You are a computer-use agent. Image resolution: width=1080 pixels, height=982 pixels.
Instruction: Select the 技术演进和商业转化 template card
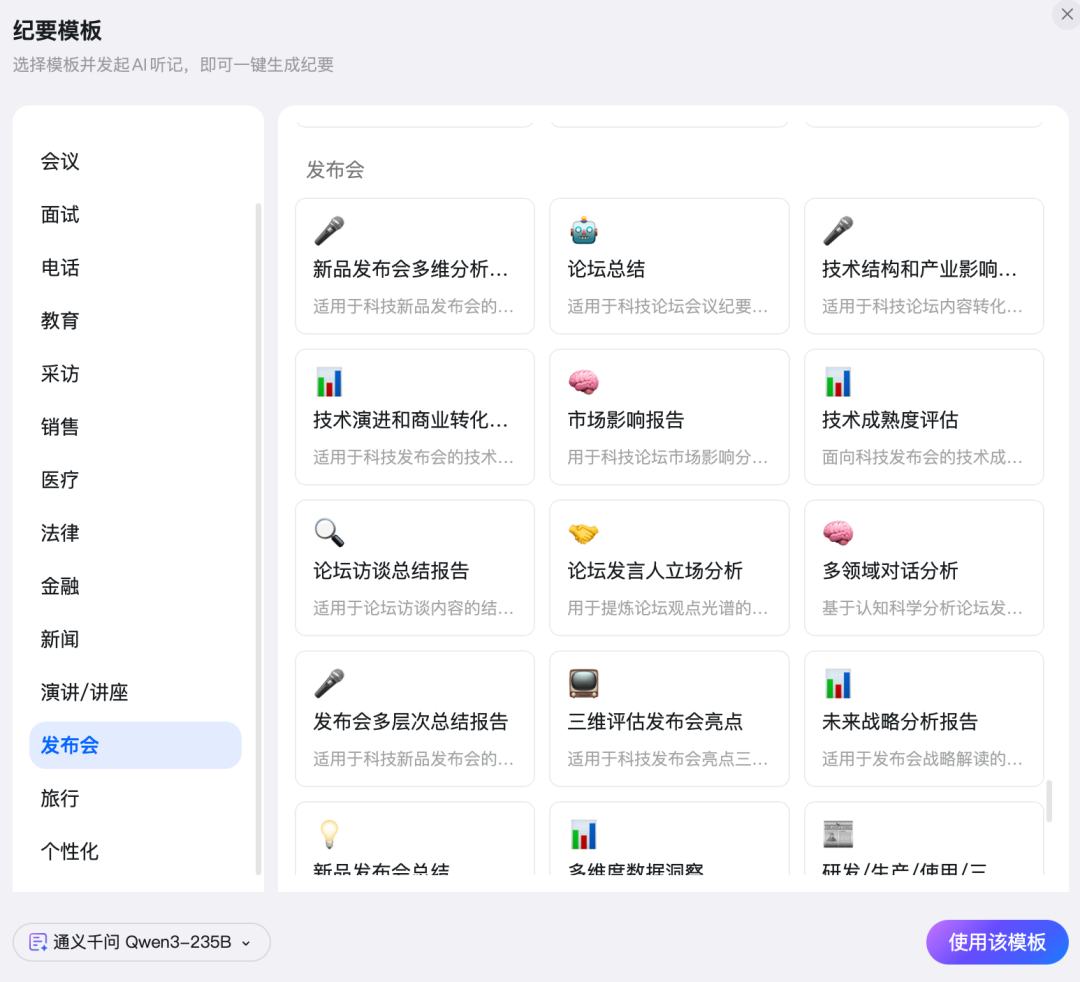[x=414, y=417]
